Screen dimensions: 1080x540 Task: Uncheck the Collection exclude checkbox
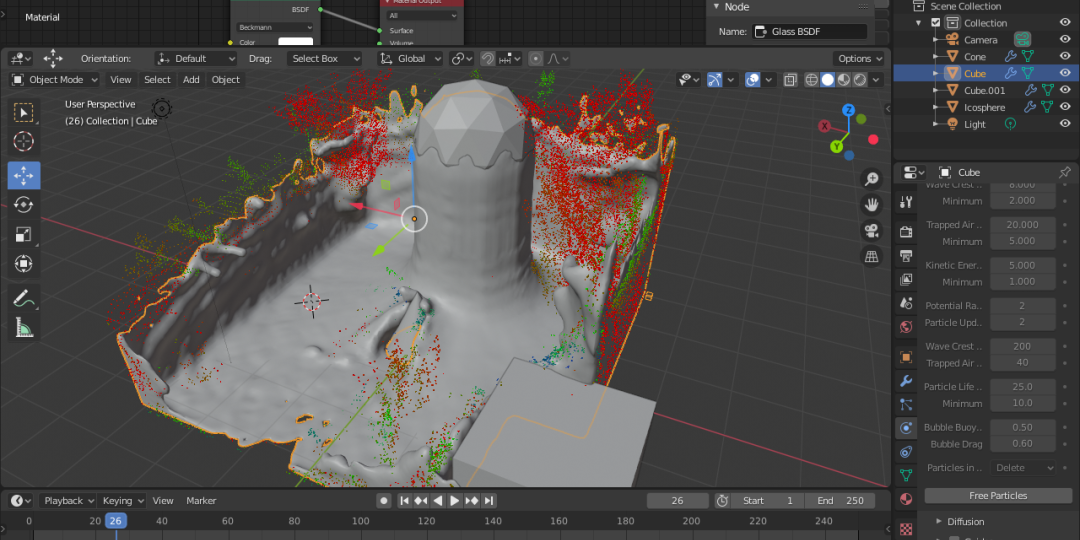tap(935, 23)
